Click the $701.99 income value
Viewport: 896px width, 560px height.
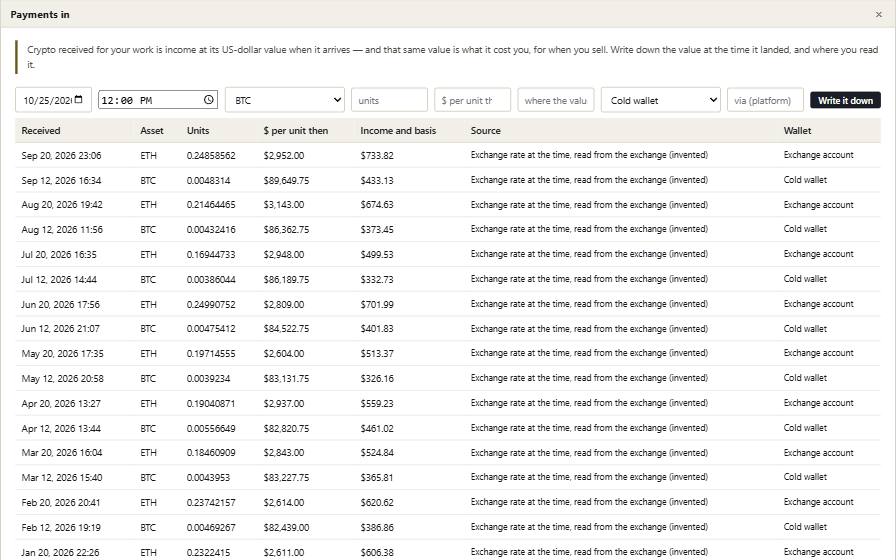click(377, 304)
